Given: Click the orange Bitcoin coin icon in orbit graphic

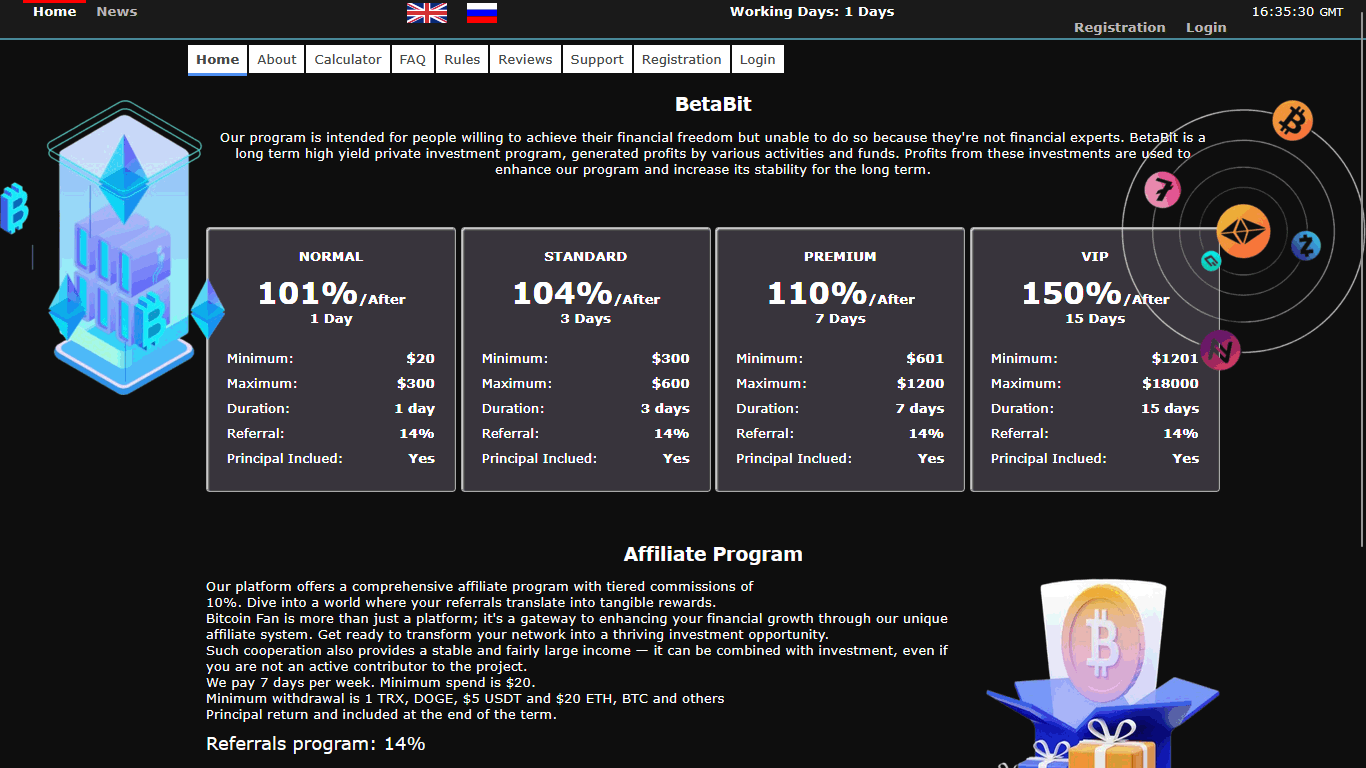Looking at the screenshot, I should click(x=1292, y=121).
